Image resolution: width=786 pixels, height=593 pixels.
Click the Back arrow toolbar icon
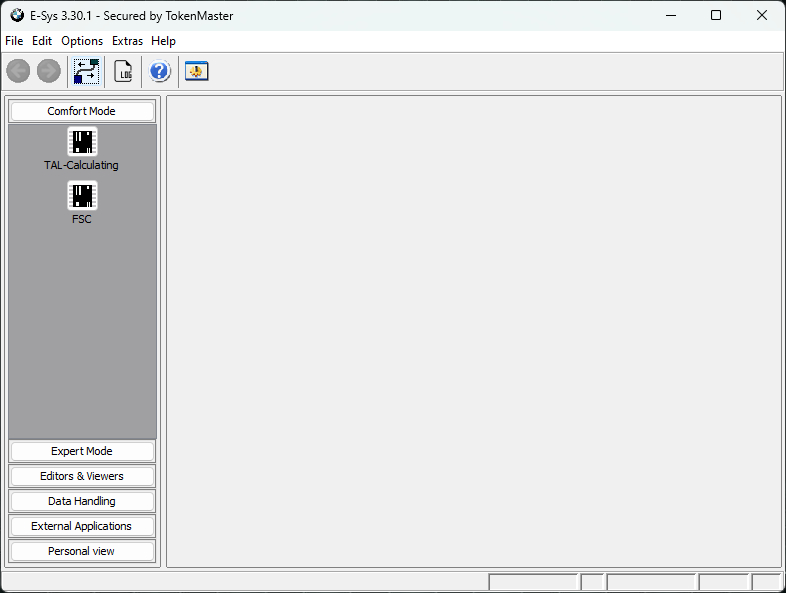click(x=18, y=71)
